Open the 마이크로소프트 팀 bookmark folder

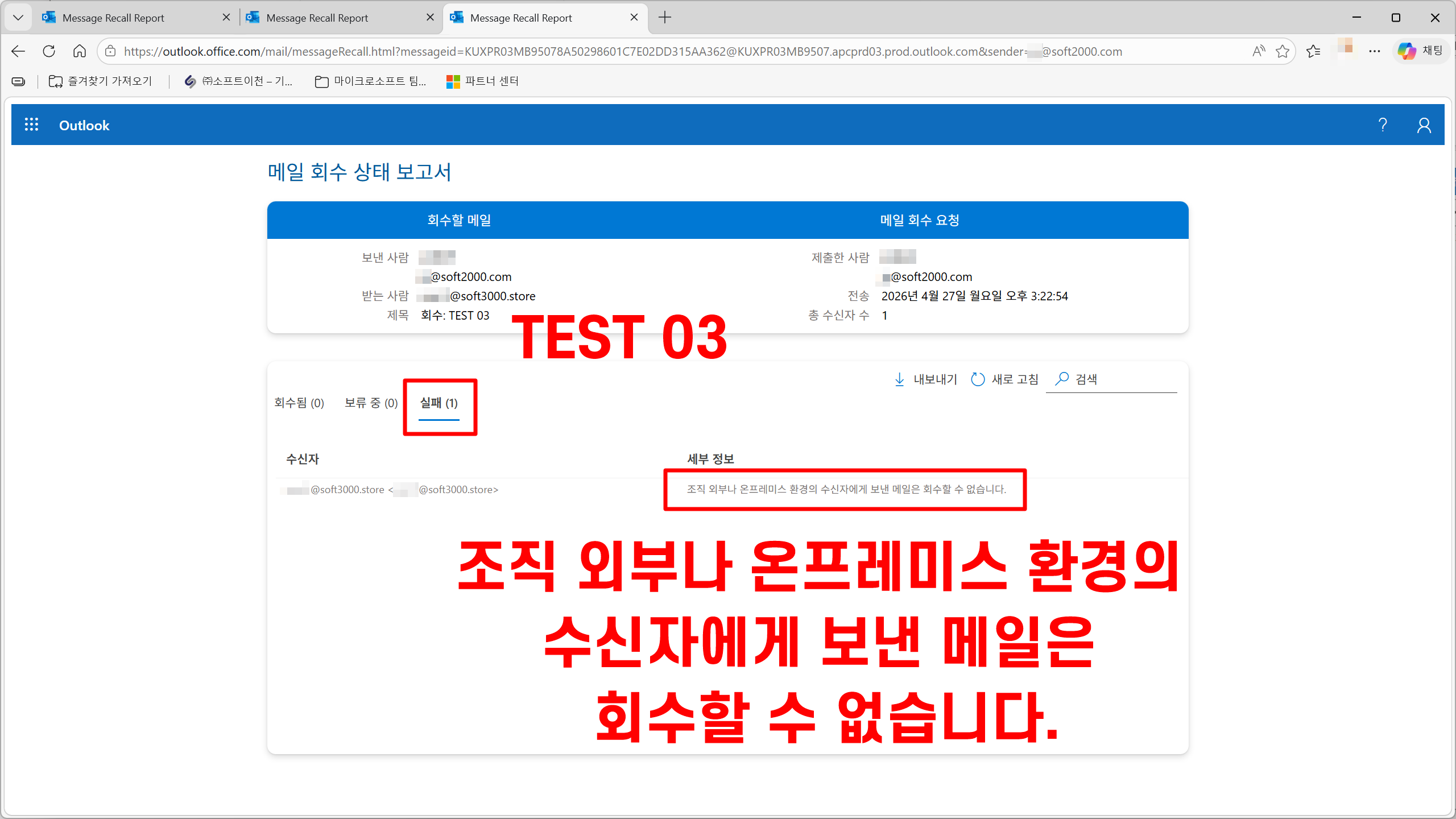click(370, 81)
